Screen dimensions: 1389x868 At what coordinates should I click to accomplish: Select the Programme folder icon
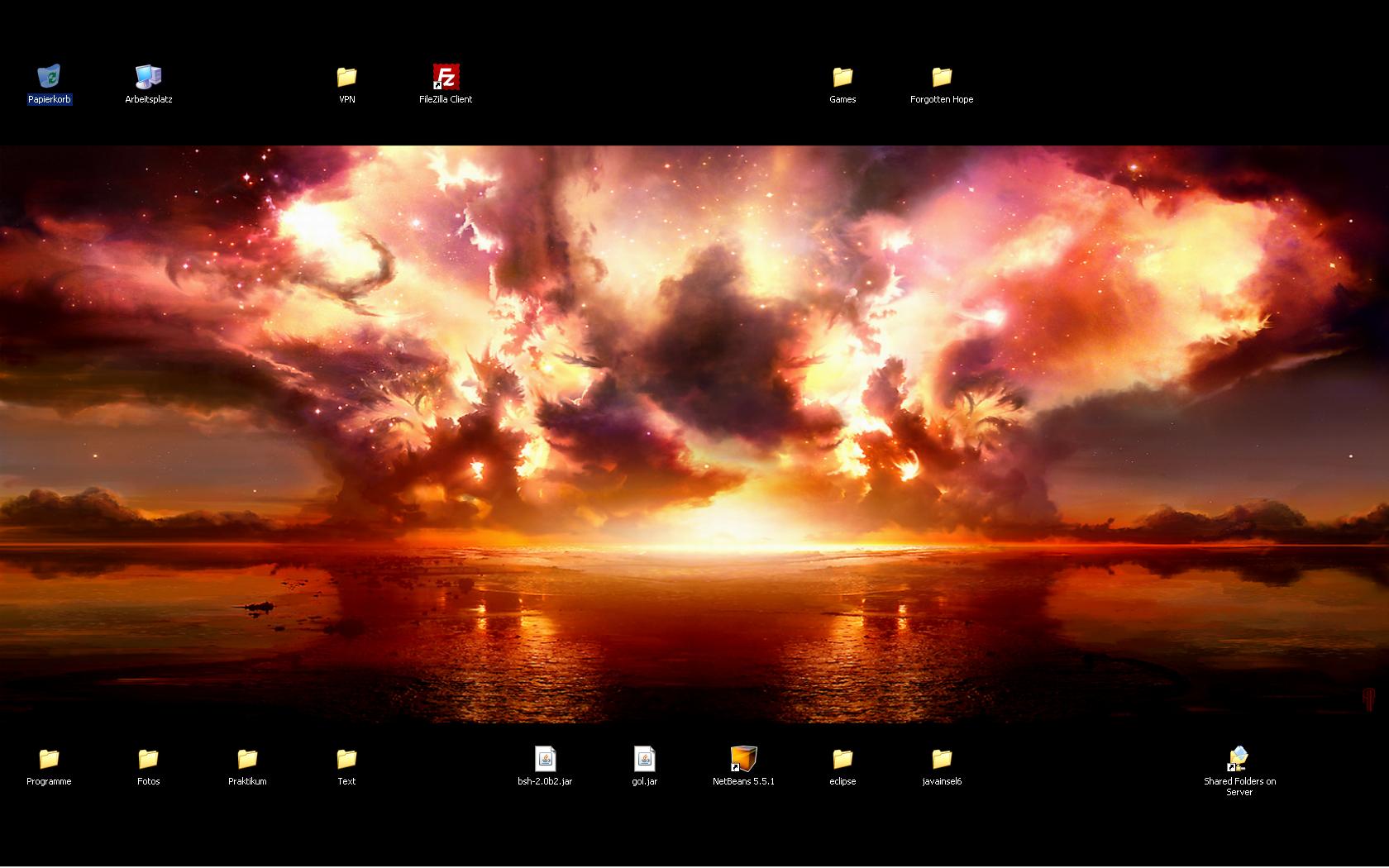[x=49, y=759]
